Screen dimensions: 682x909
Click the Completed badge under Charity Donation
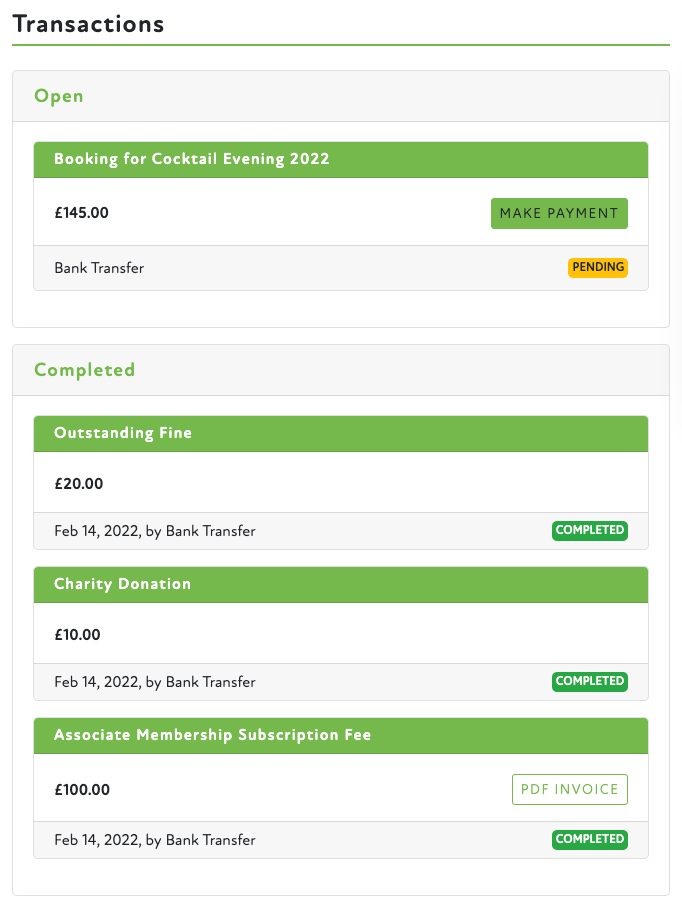pos(590,681)
